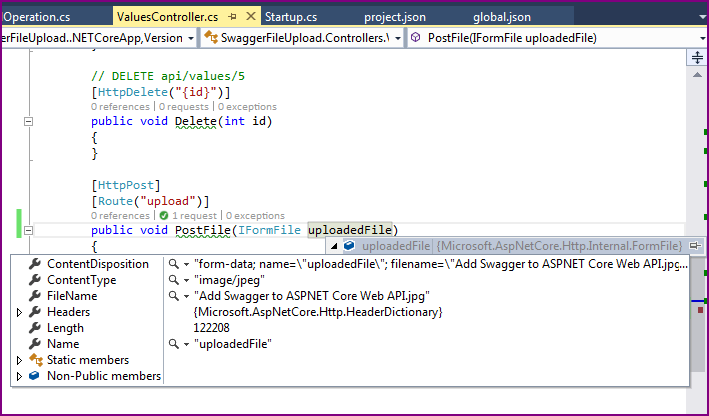Screen dimensions: 709x416
Task: Pin the ValuesController.cs tab
Action: coord(230,17)
